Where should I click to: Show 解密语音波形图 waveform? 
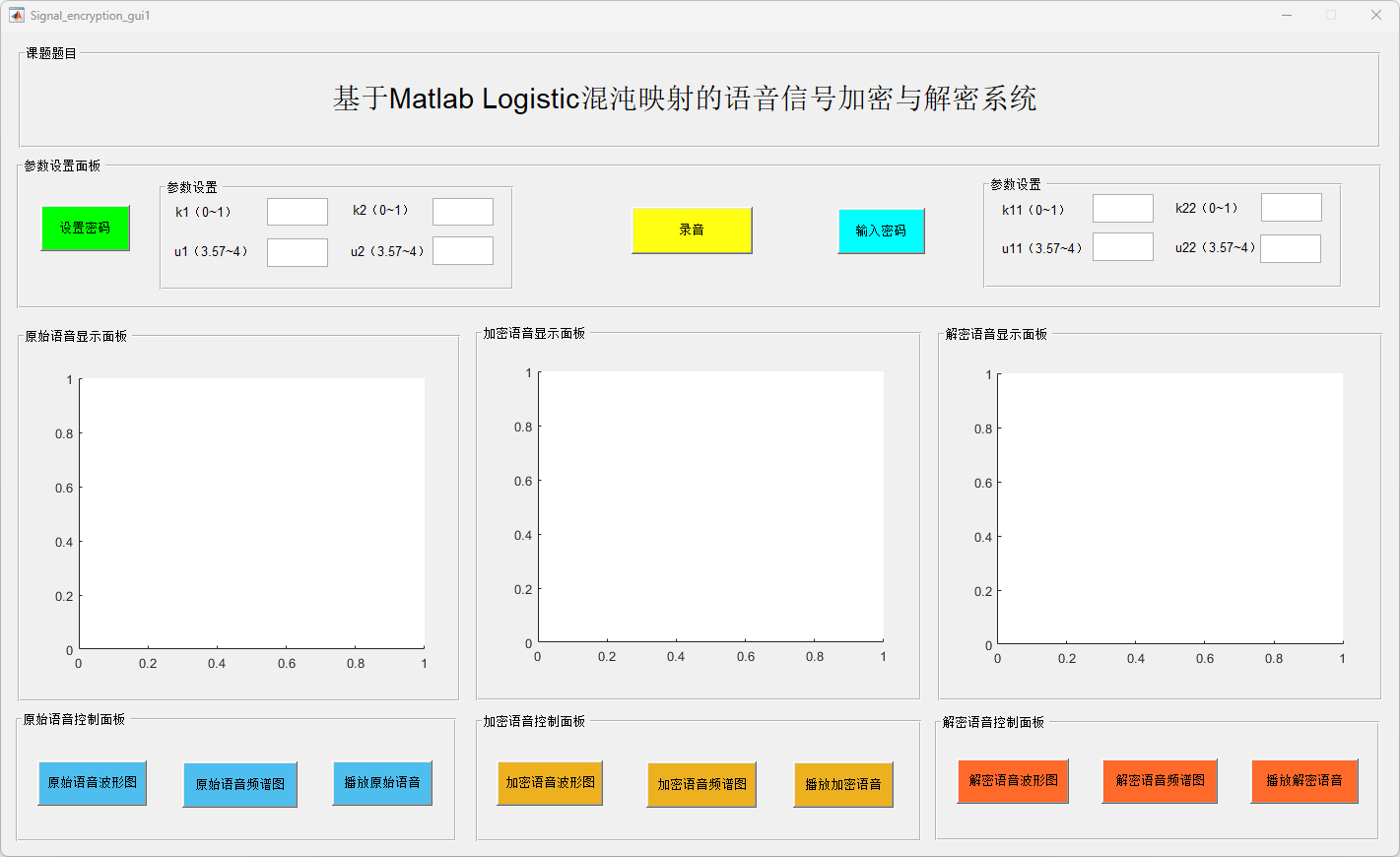coord(1013,781)
